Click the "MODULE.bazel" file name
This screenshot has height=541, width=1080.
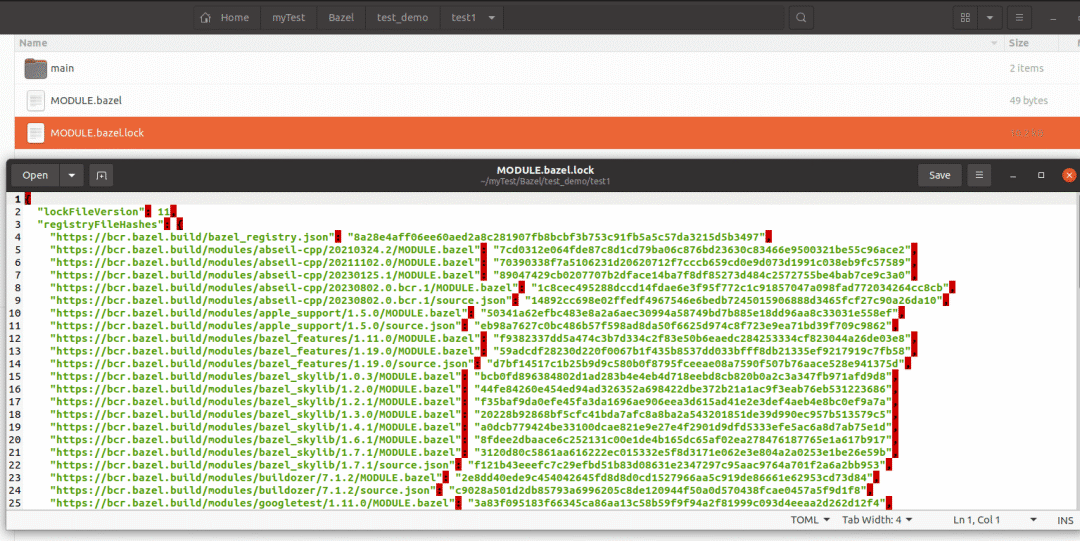pyautogui.click(x=86, y=101)
